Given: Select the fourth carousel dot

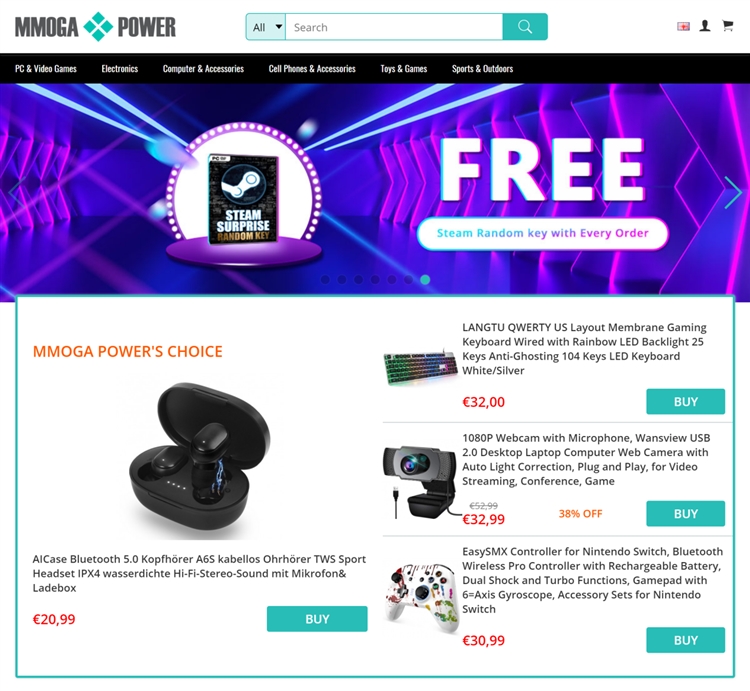Looking at the screenshot, I should [375, 280].
